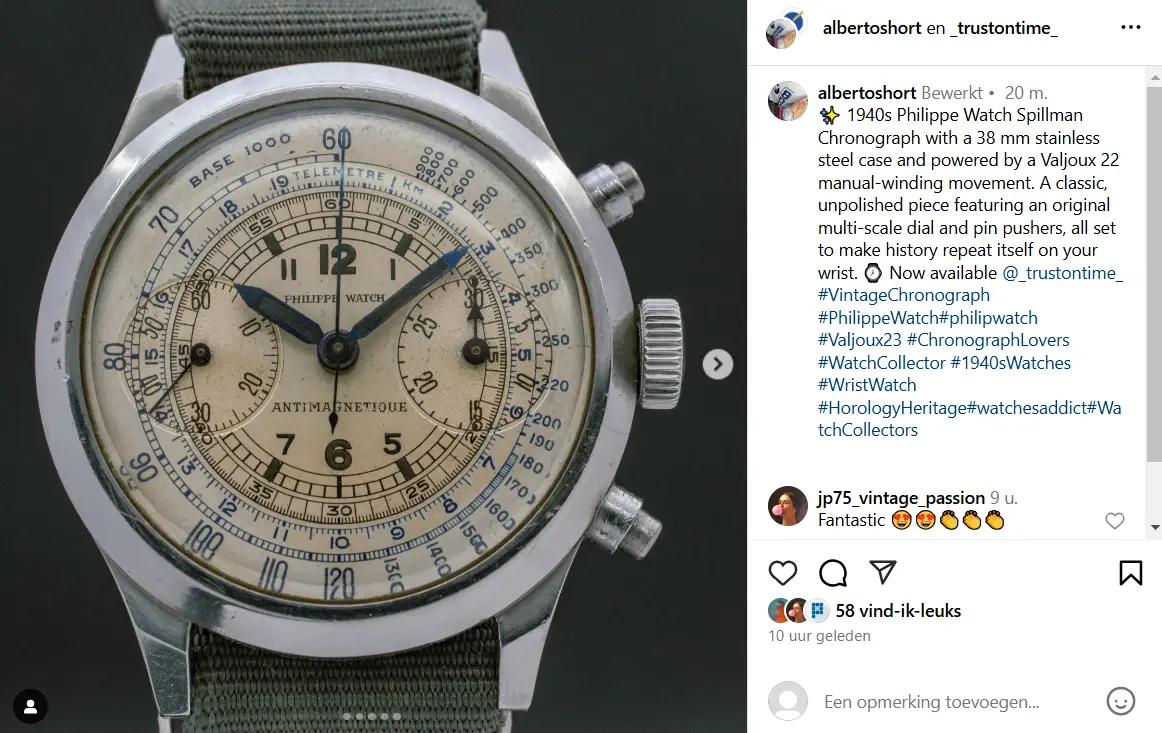Click scrollbar down arrow in caption panel
Image resolution: width=1162 pixels, height=733 pixels.
click(1155, 528)
